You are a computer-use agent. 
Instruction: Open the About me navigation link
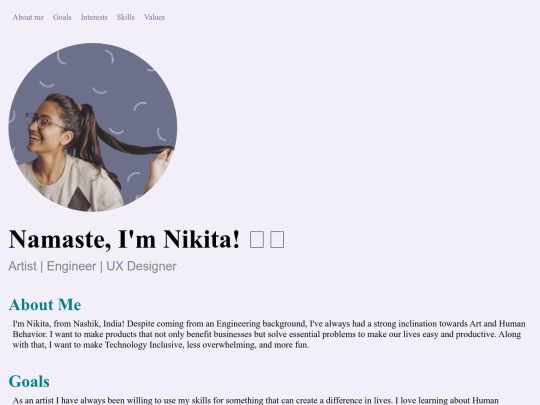click(28, 17)
